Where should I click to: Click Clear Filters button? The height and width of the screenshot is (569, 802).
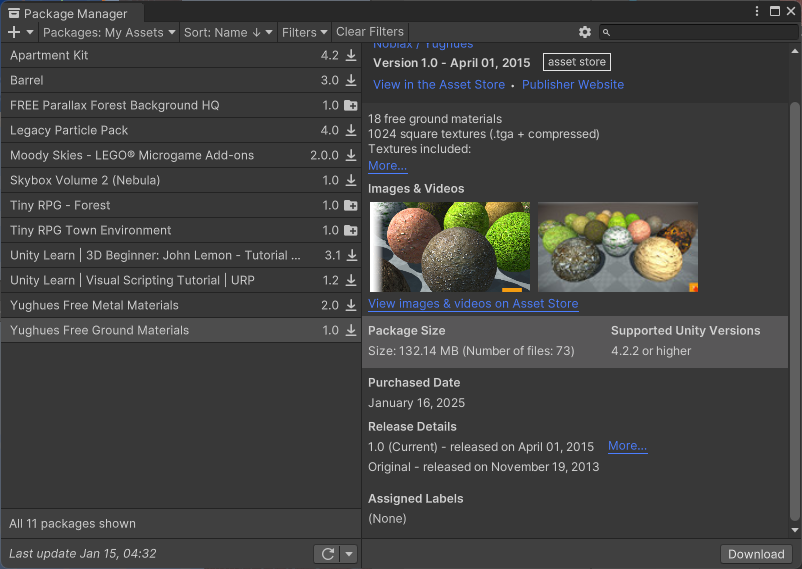click(x=370, y=32)
